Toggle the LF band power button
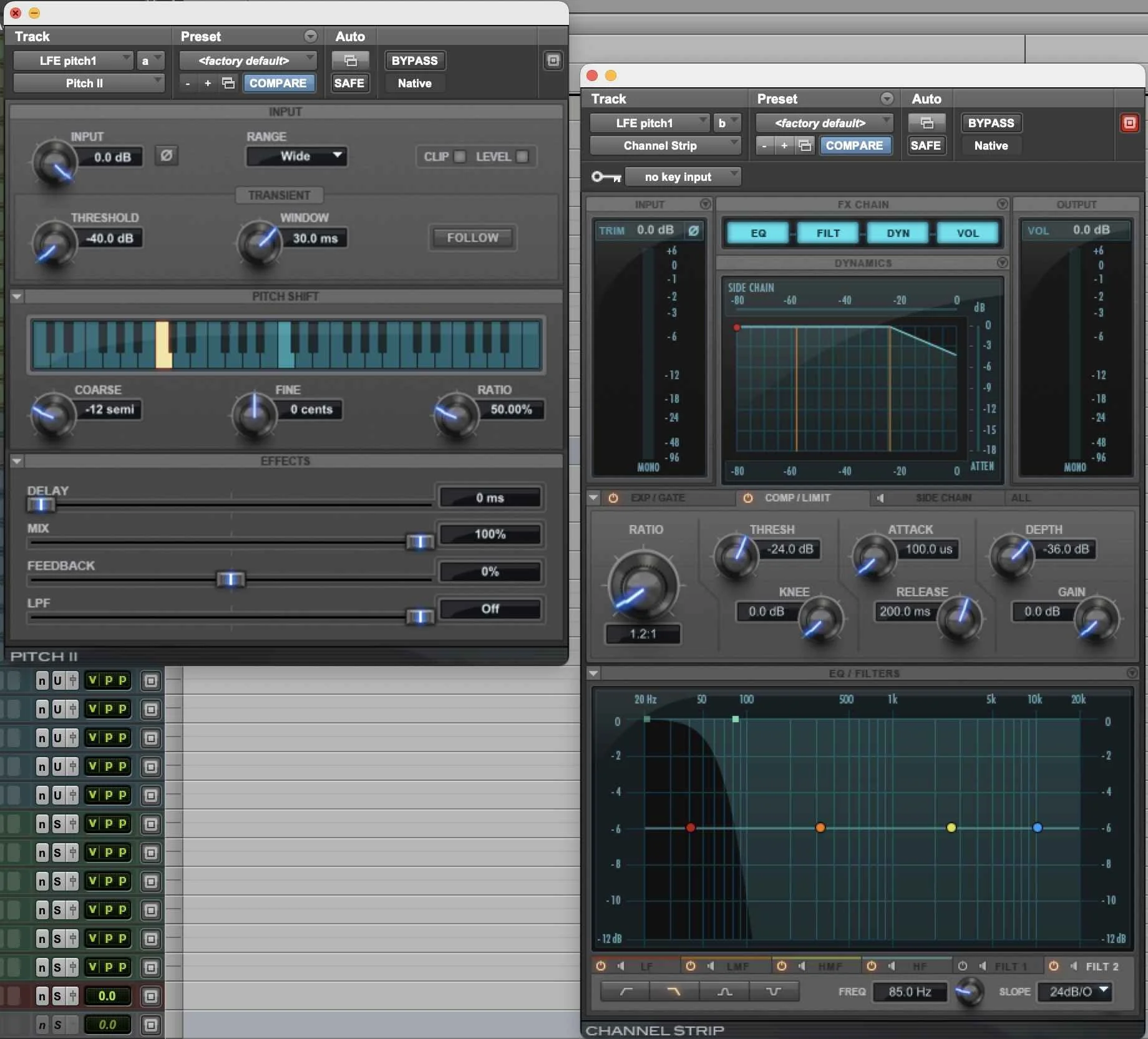This screenshot has width=1148, height=1039. [x=601, y=966]
